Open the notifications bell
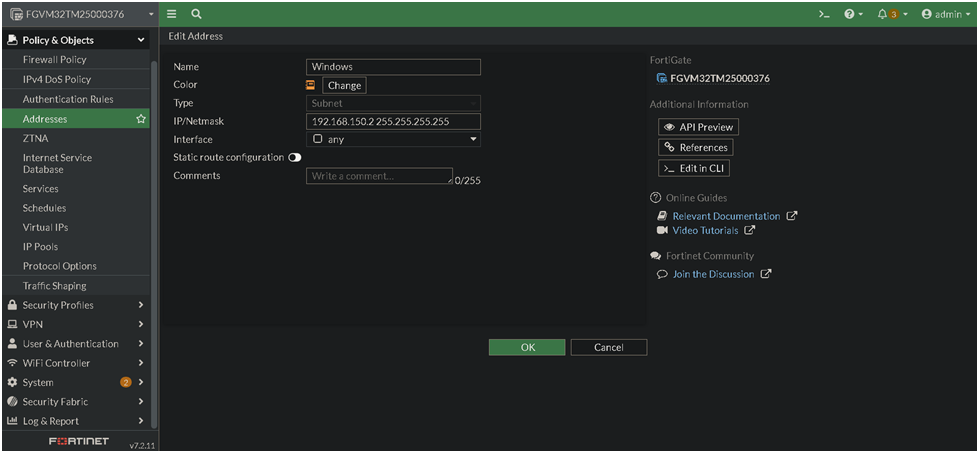Viewport: 979px width, 453px height. click(x=892, y=14)
